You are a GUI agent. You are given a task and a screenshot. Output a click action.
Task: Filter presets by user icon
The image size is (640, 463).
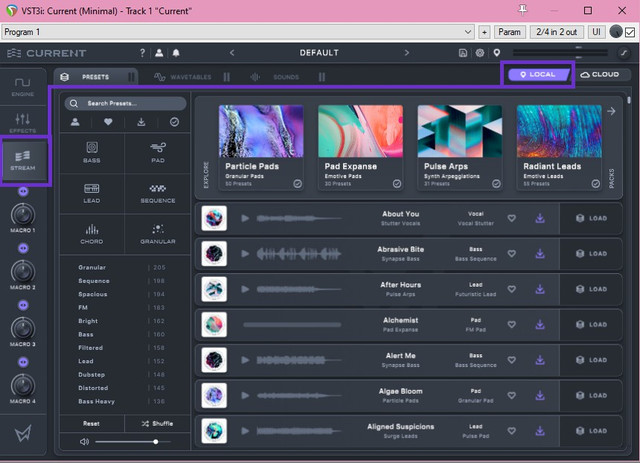75,122
